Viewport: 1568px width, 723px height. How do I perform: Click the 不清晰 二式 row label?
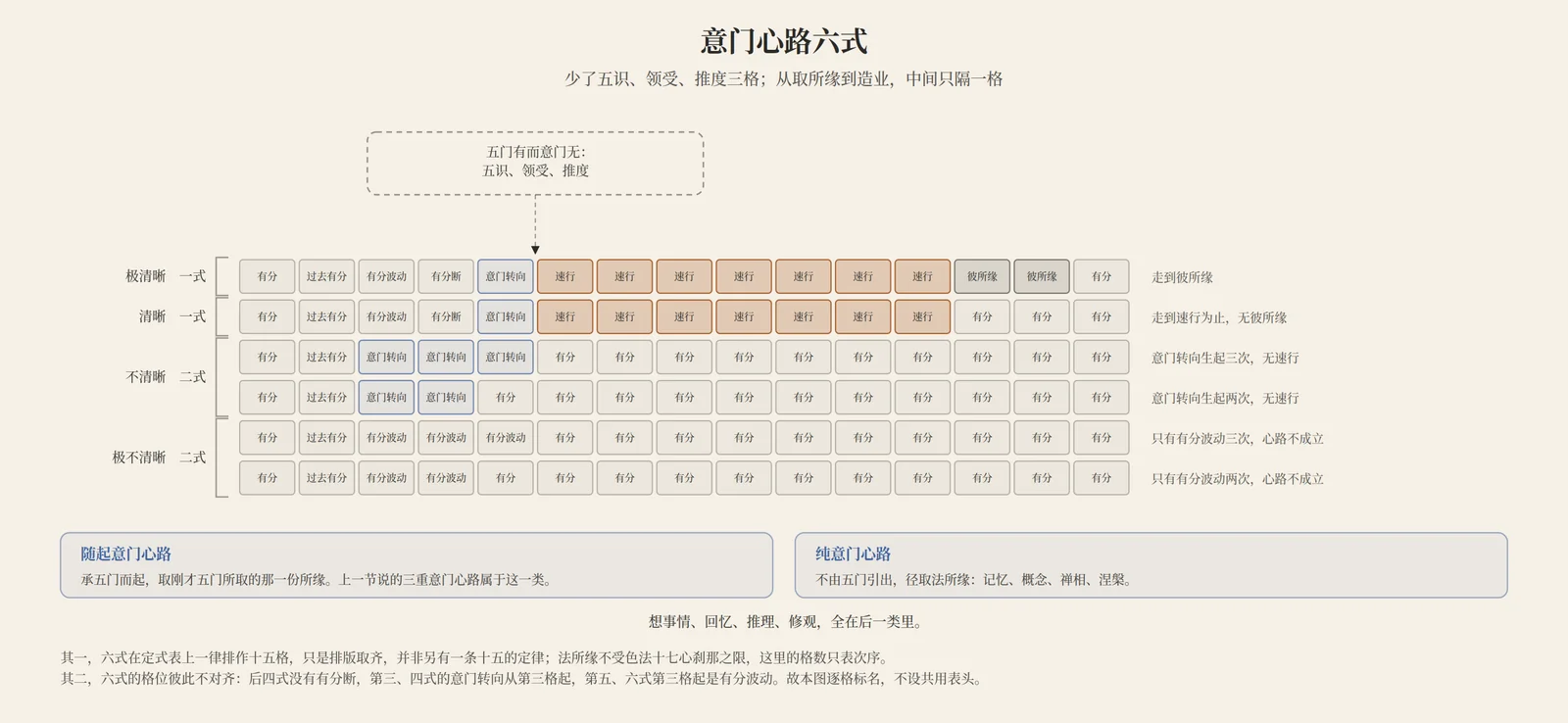coord(166,377)
